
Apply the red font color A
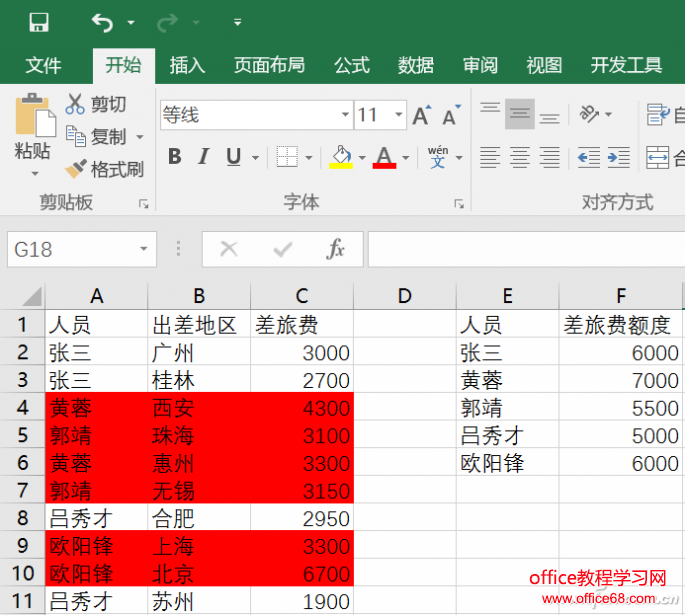point(384,156)
